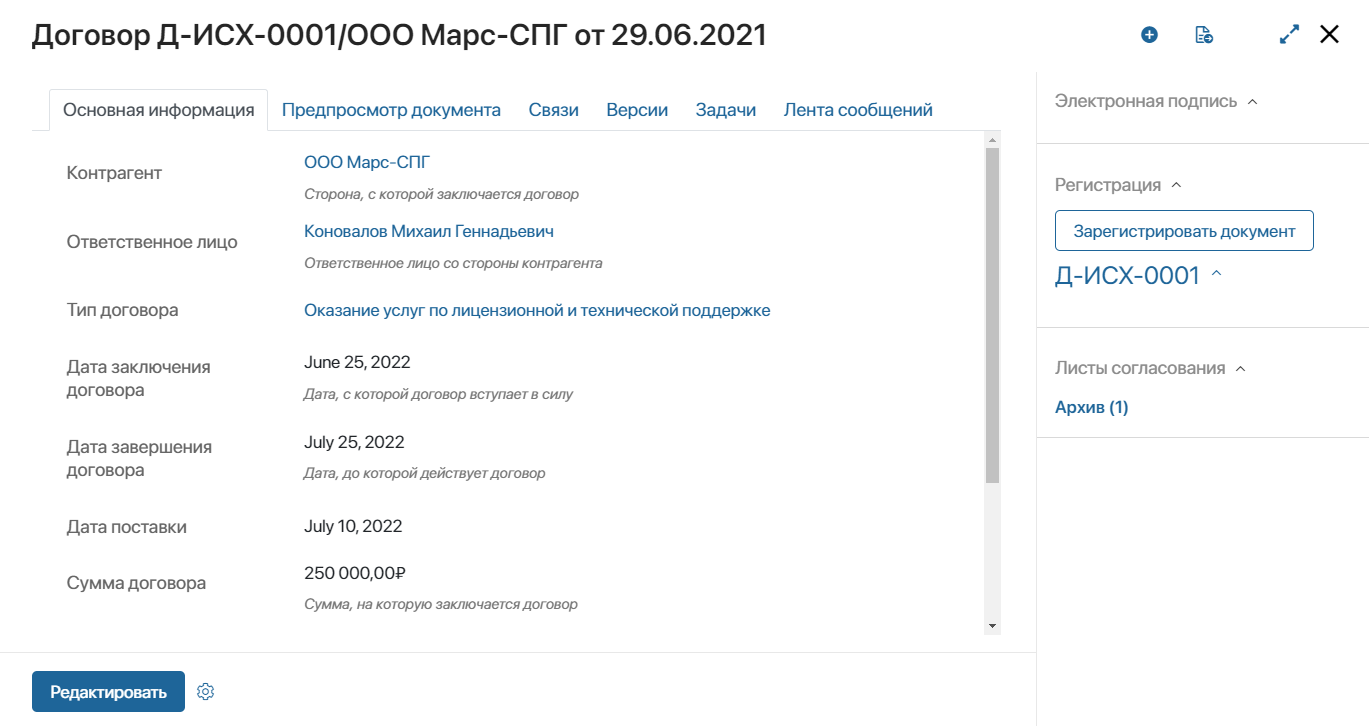Click Зарегистрировать документ button
The width and height of the screenshot is (1369, 726).
tap(1184, 231)
